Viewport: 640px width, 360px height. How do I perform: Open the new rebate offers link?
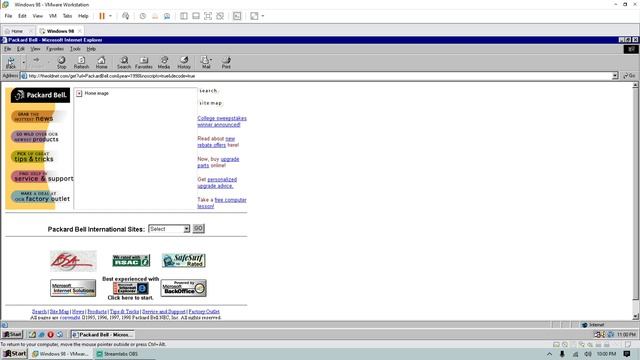coord(216,142)
